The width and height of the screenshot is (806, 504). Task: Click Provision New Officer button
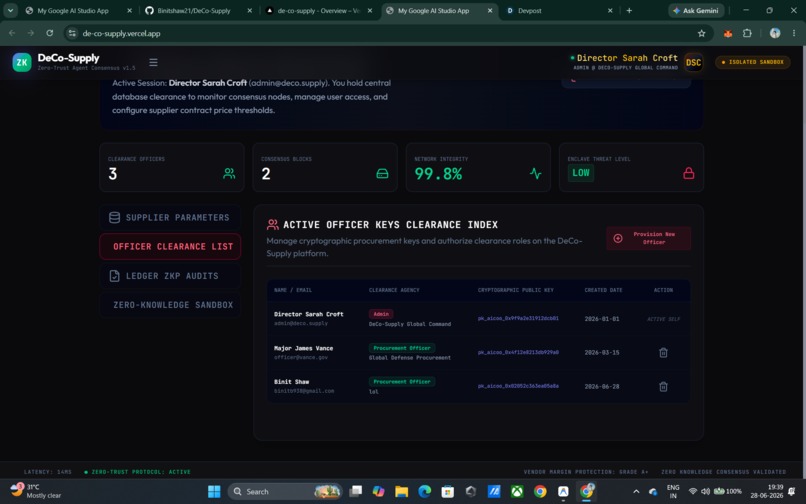(x=648, y=238)
